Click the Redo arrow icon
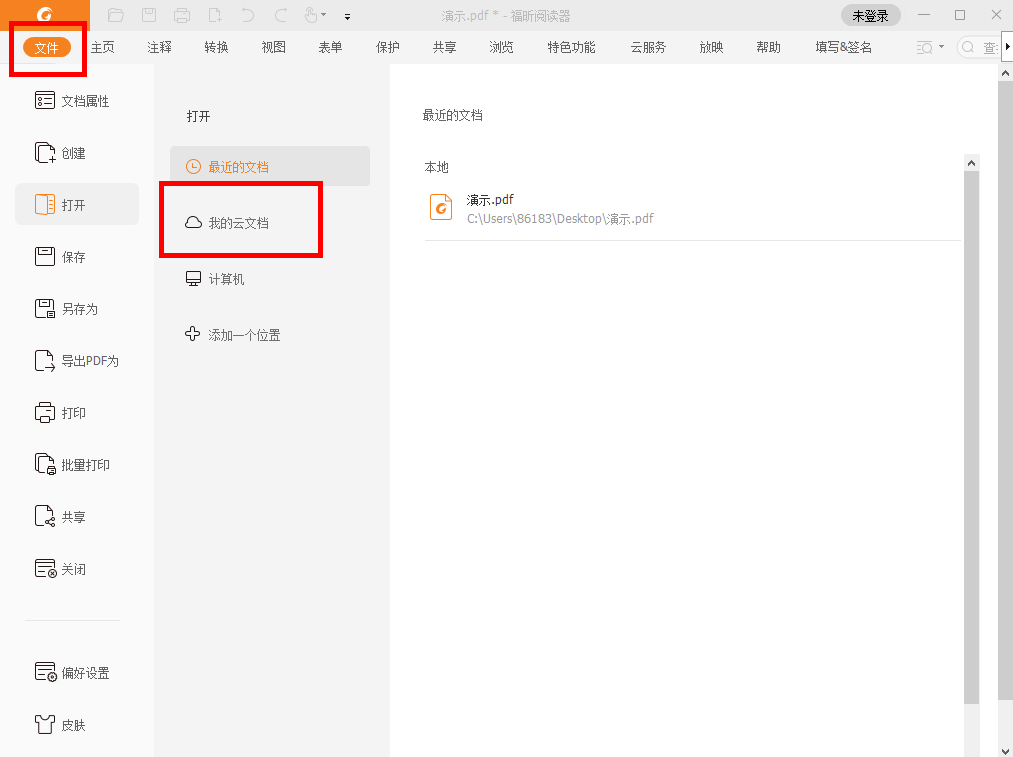The image size is (1013, 757). point(282,15)
